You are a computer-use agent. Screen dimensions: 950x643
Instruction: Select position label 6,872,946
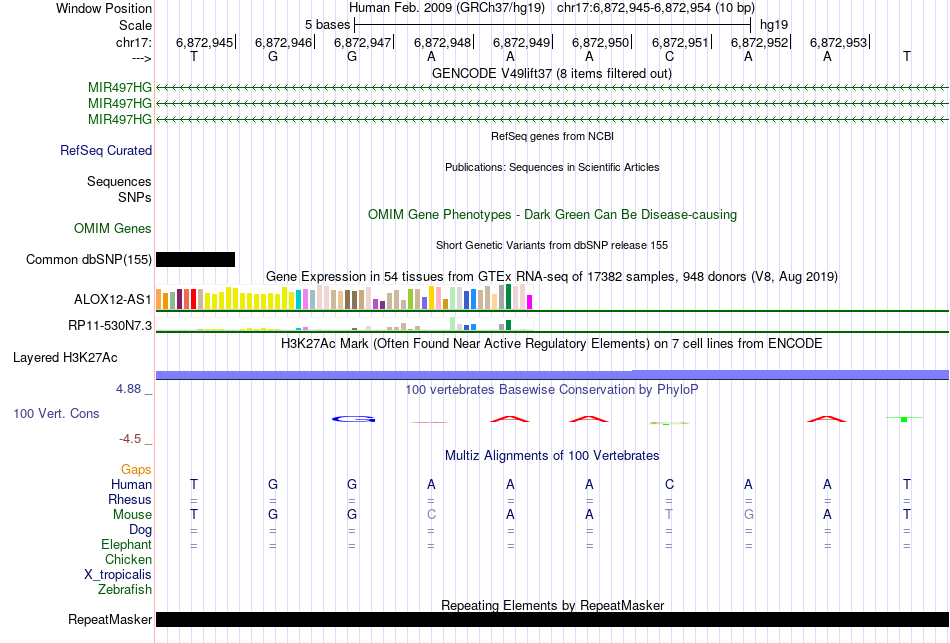pyautogui.click(x=283, y=42)
